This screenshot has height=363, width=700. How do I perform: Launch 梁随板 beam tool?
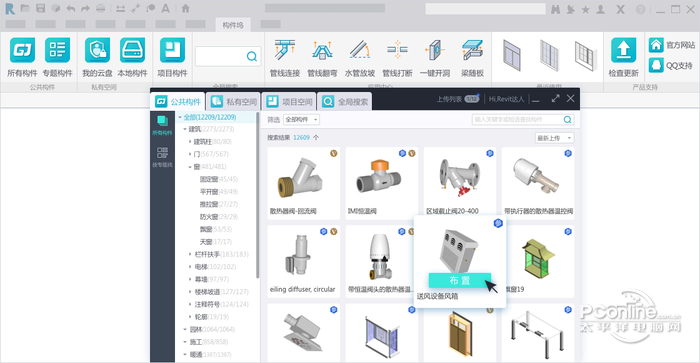click(472, 58)
